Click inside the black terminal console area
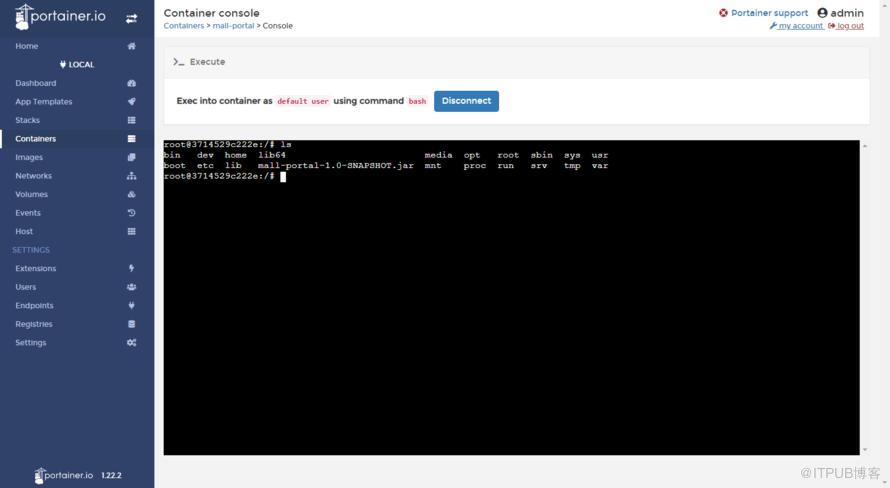Image resolution: width=890 pixels, height=488 pixels. 511,297
